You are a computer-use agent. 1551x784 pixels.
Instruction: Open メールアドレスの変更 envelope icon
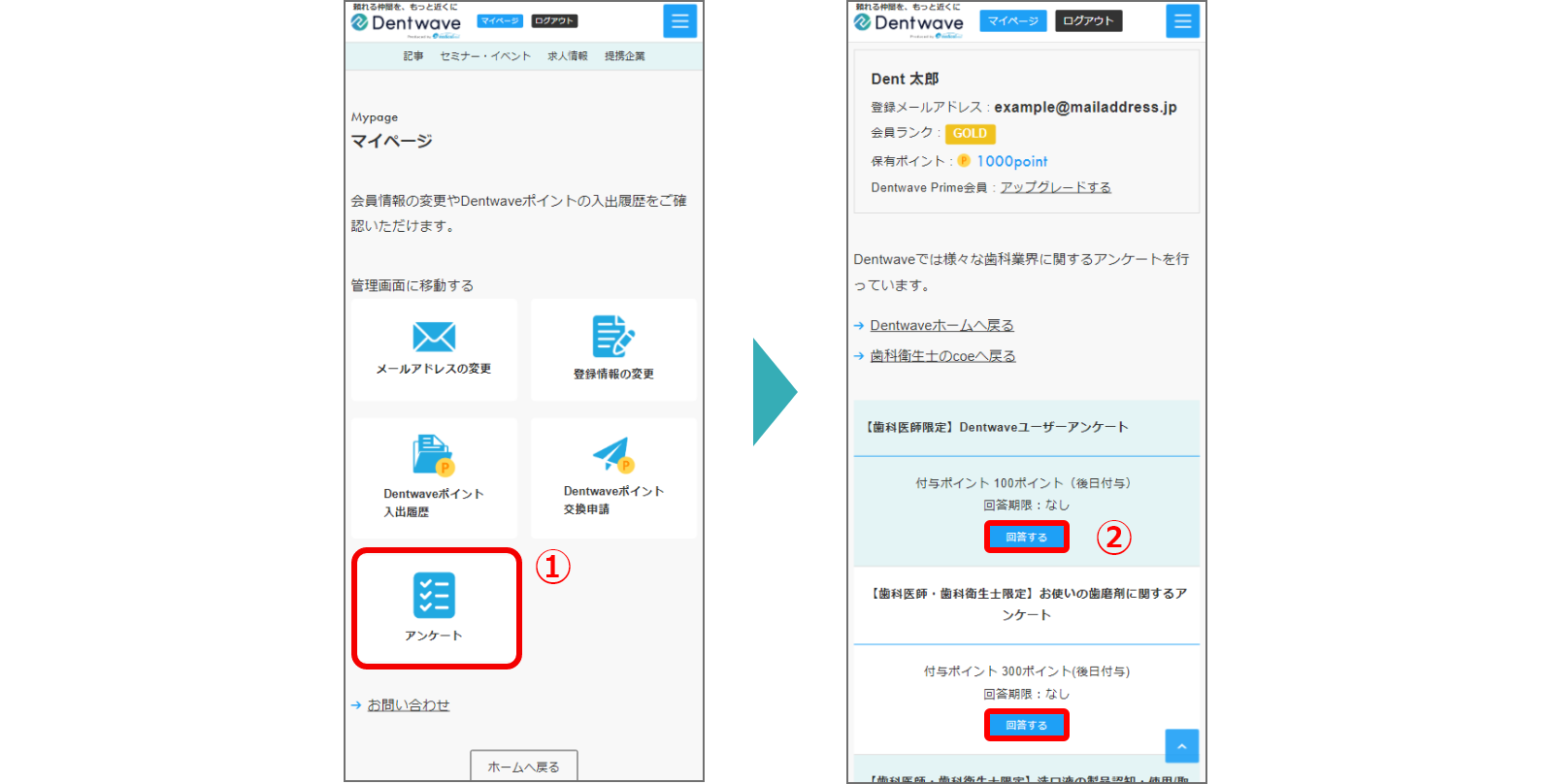[434, 338]
